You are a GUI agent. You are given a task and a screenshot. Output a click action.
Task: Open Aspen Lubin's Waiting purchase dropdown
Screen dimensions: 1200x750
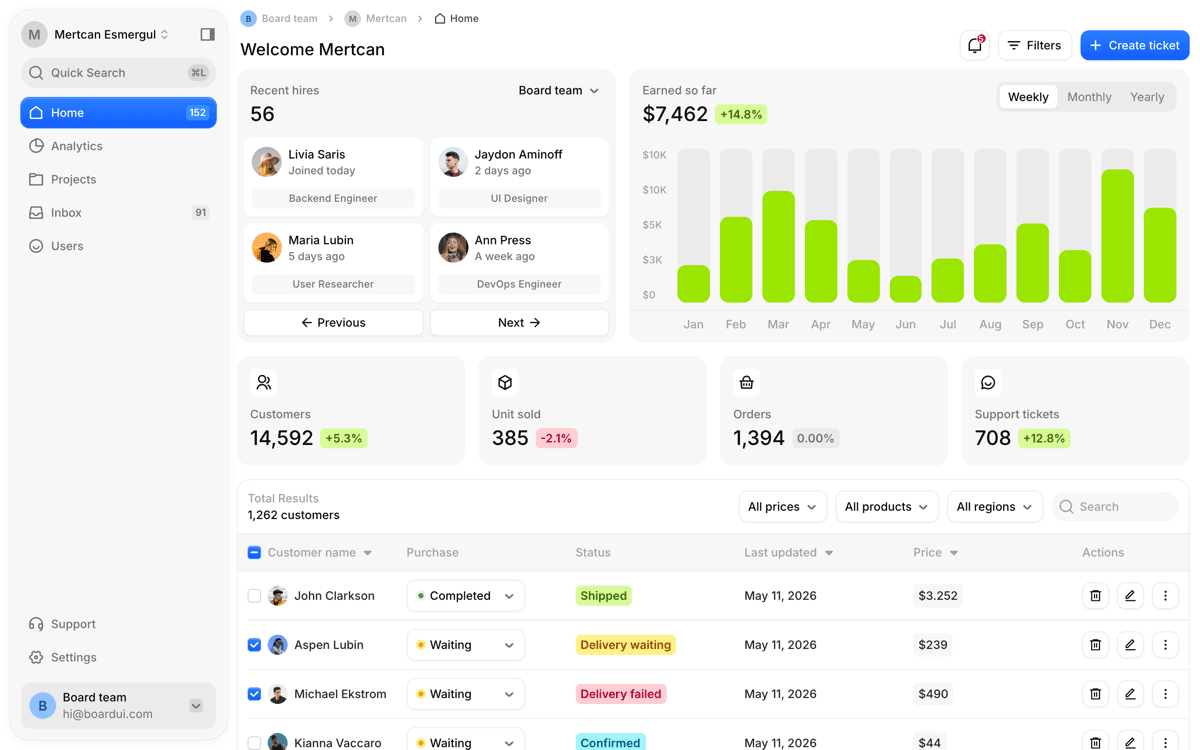pos(466,645)
